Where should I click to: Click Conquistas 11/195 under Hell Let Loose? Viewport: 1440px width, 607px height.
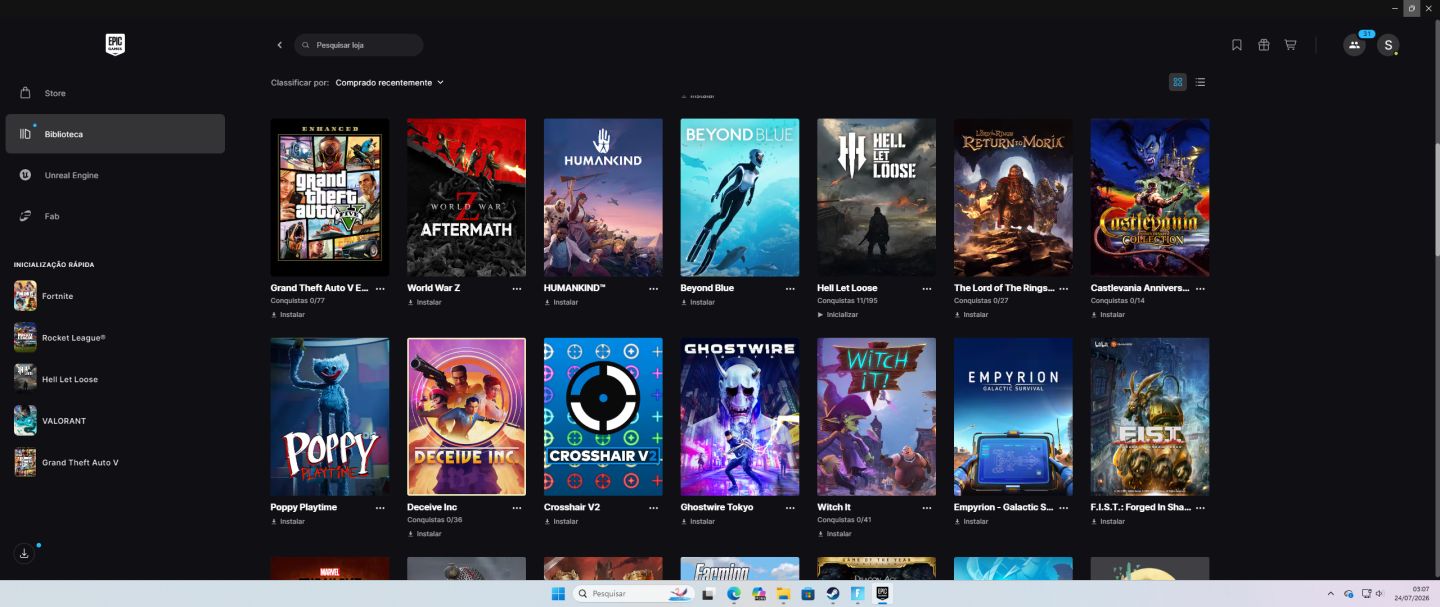pyautogui.click(x=847, y=301)
